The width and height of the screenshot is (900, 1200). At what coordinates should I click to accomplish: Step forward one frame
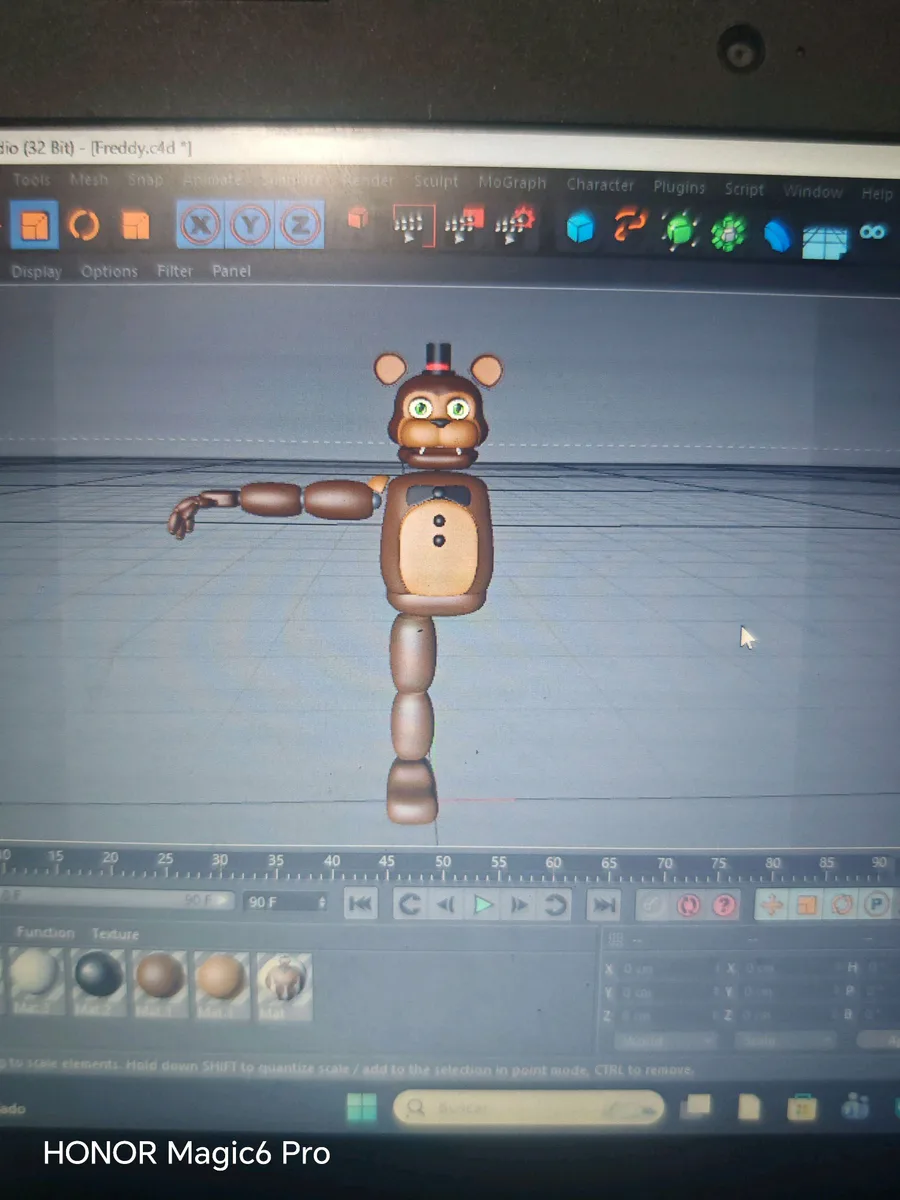[519, 905]
